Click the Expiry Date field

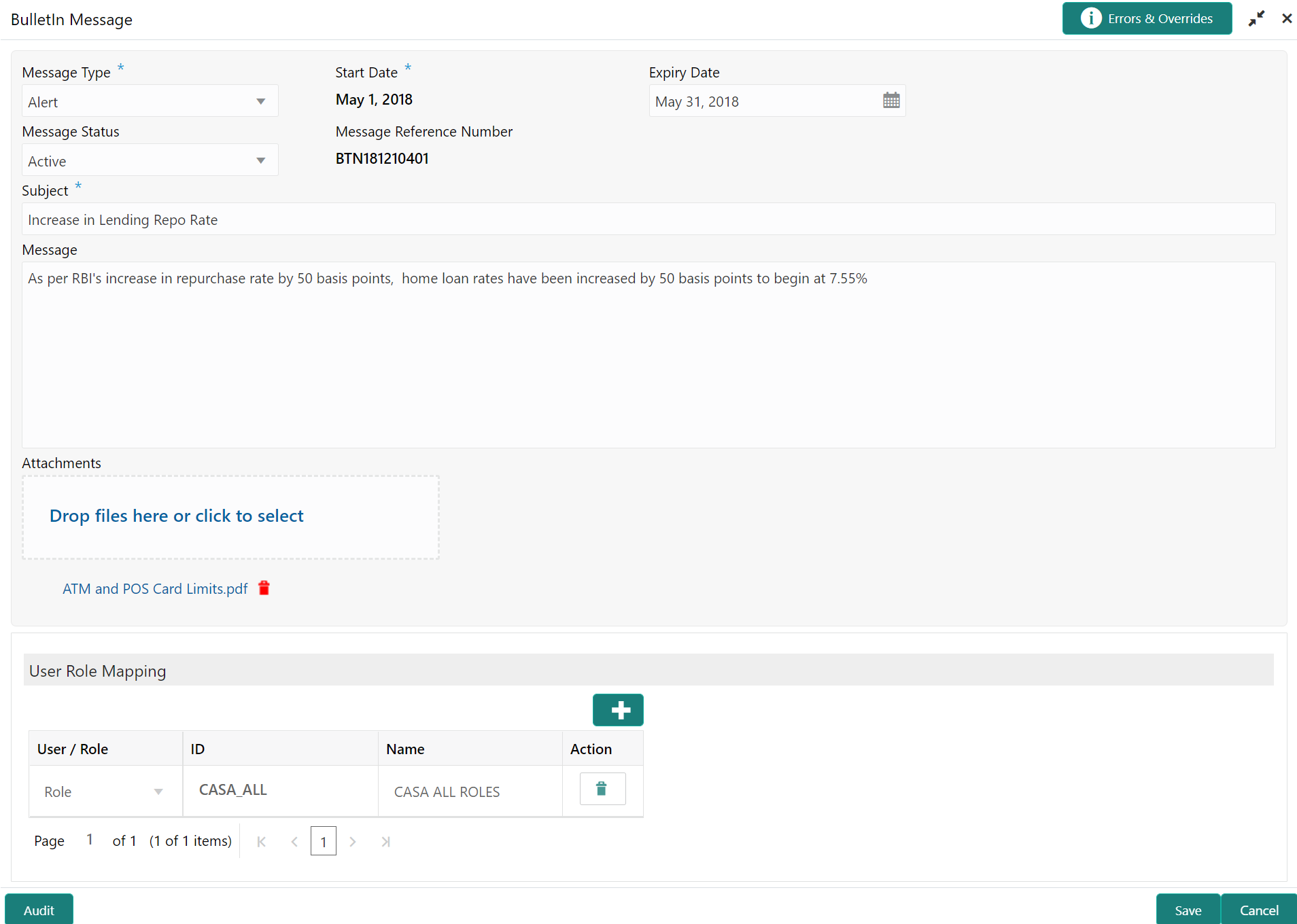tap(777, 101)
